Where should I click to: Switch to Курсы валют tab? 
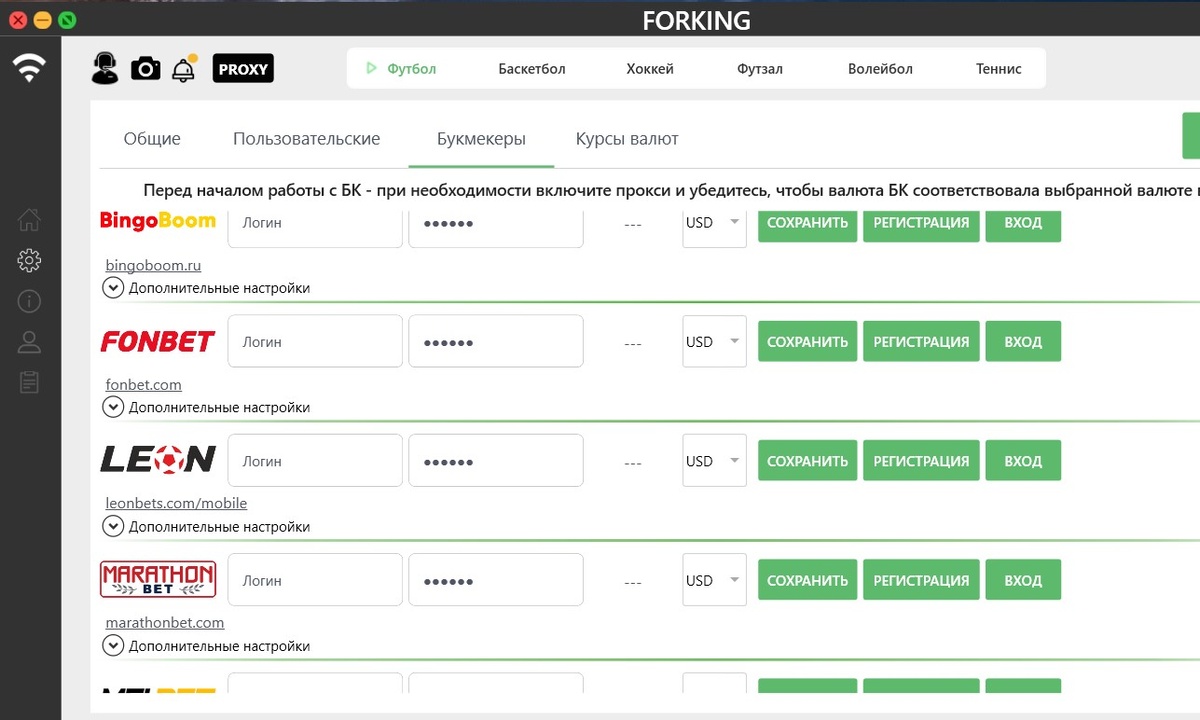click(627, 139)
